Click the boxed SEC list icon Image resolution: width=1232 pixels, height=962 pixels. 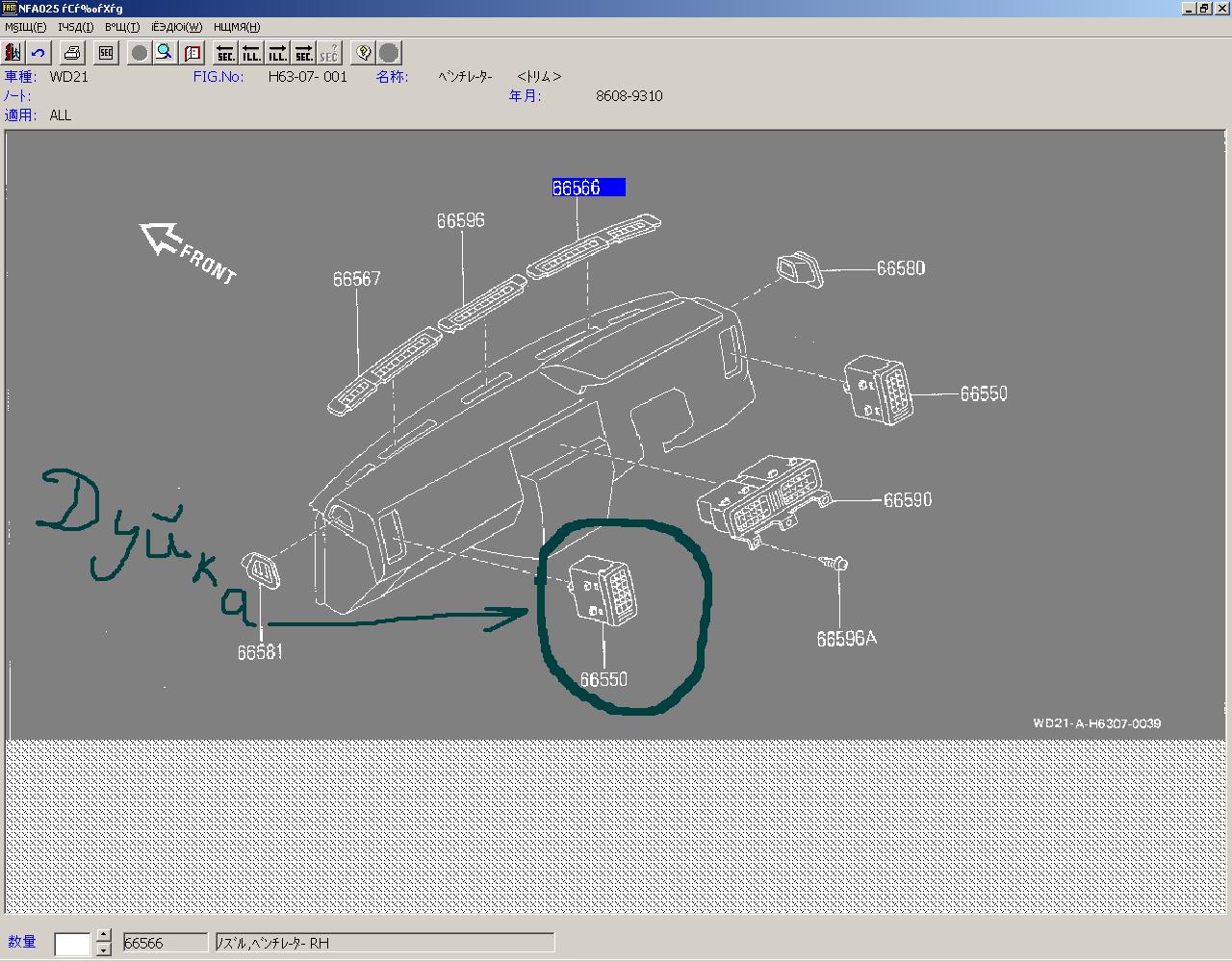click(106, 53)
